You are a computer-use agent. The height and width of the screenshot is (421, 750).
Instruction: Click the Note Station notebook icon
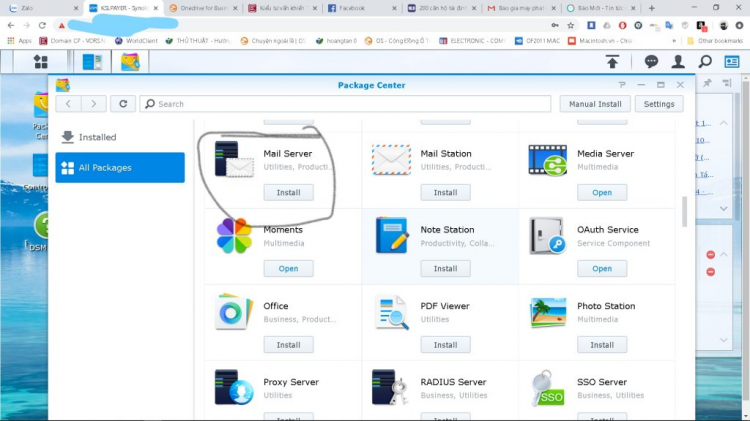[x=391, y=235]
